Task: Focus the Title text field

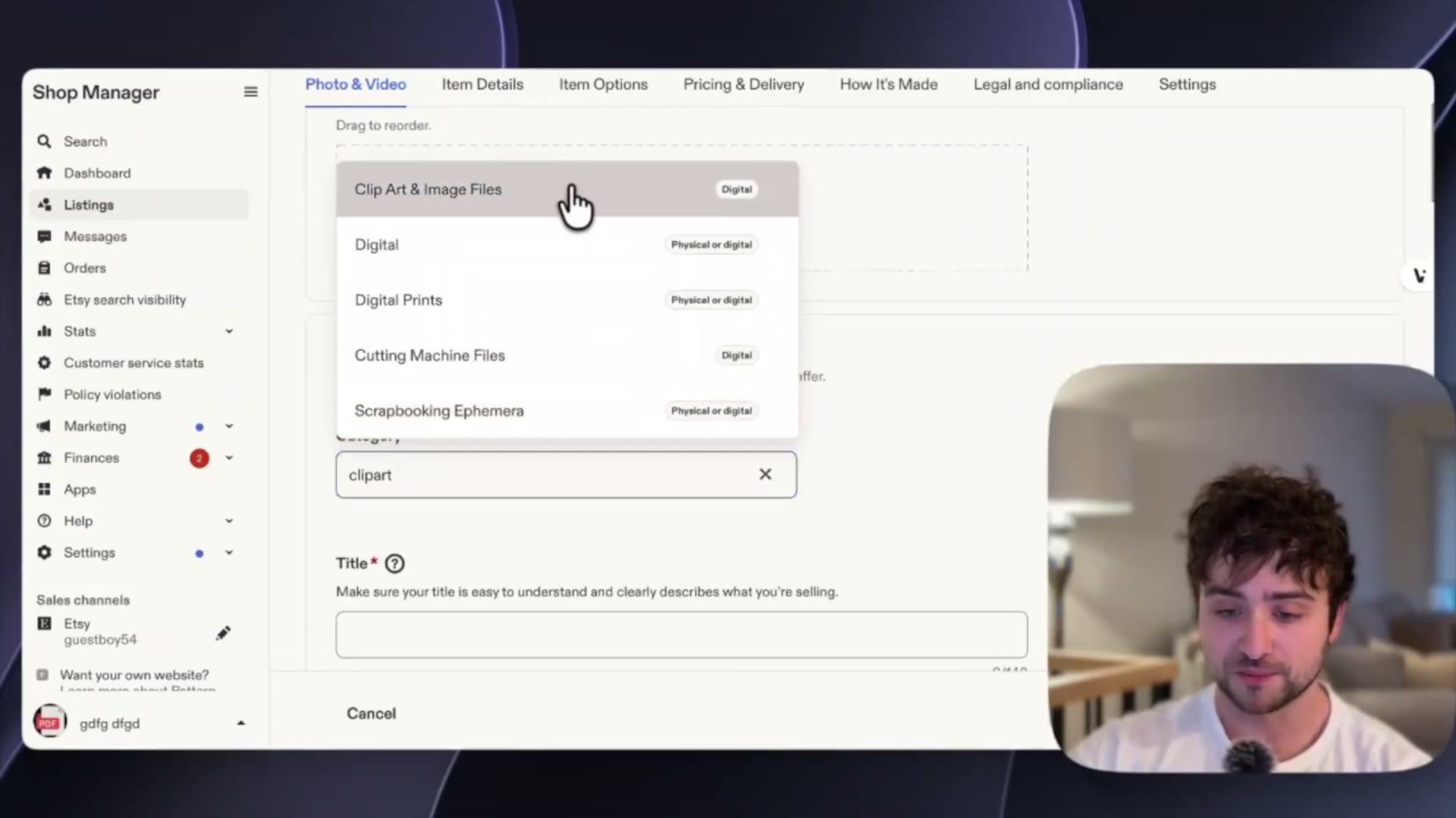Action: [x=681, y=634]
